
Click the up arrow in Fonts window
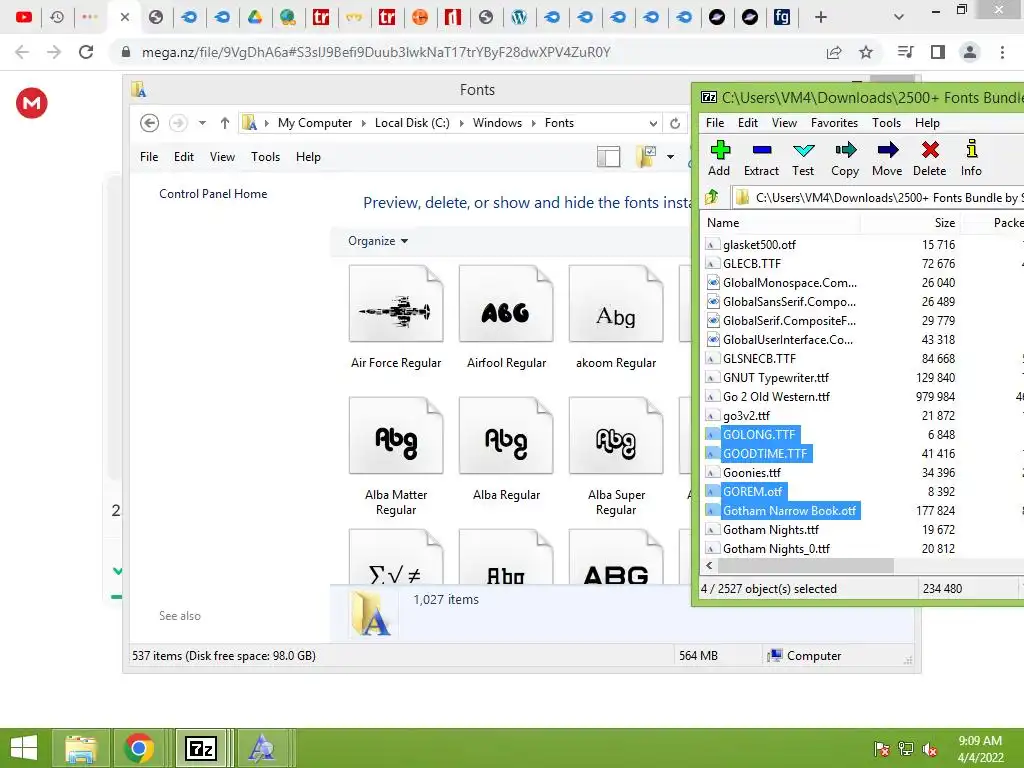[x=225, y=123]
